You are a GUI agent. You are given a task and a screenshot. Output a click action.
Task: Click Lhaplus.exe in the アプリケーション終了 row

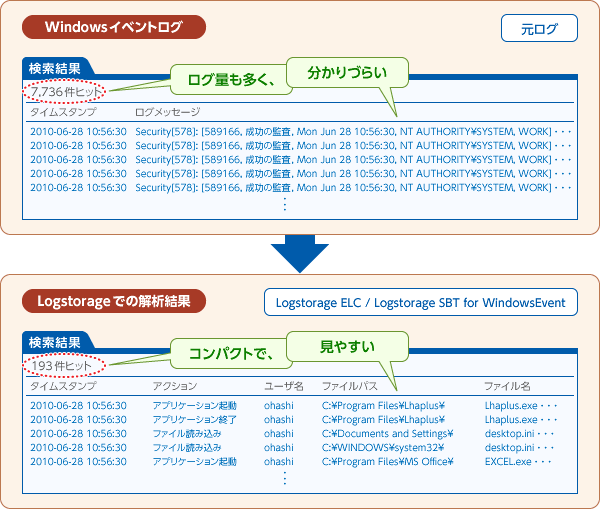click(511, 419)
